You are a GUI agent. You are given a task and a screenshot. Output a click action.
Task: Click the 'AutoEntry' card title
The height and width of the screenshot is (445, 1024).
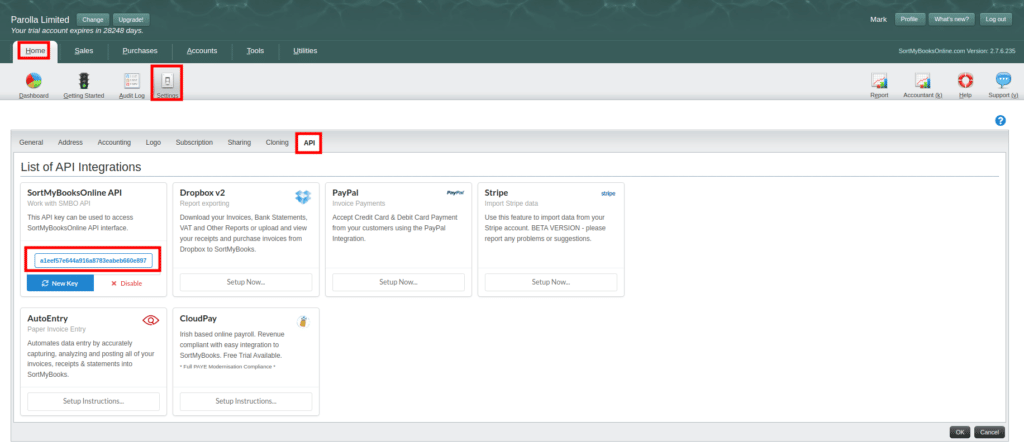[x=48, y=318]
